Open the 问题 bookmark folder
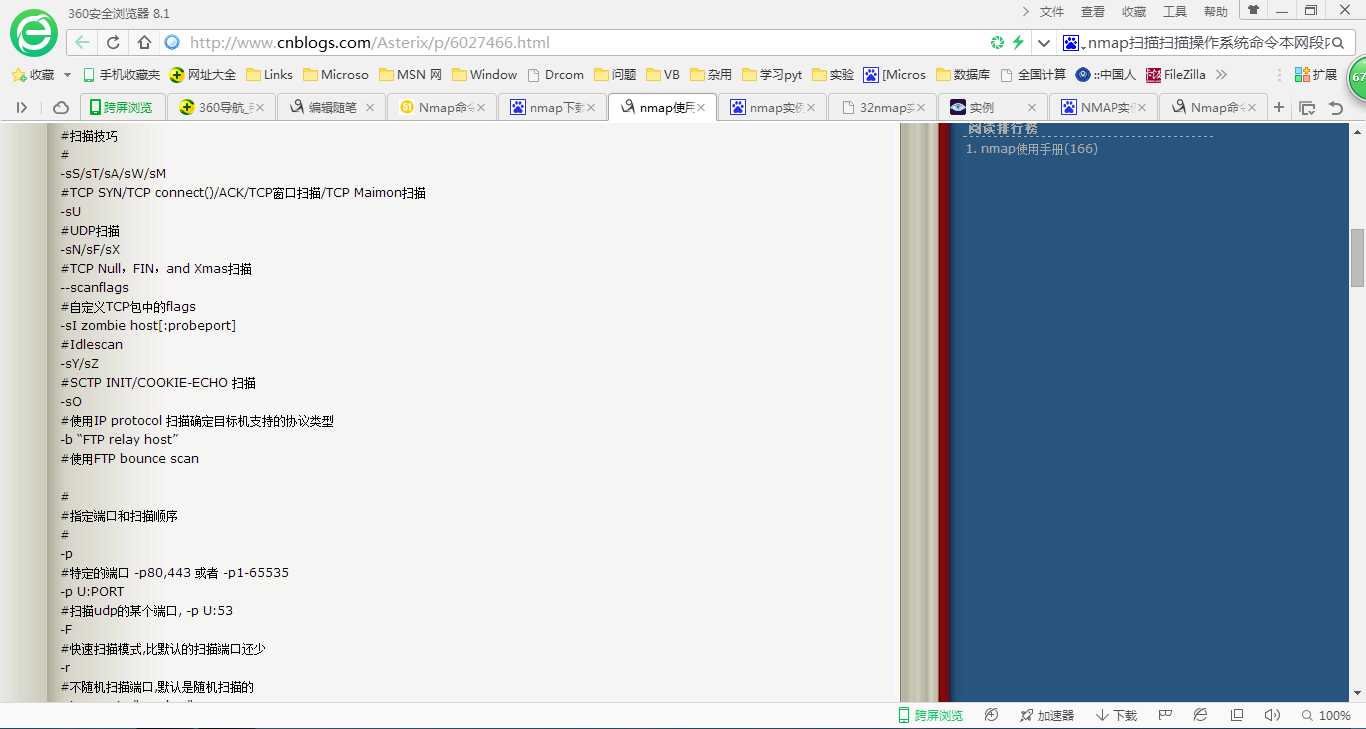The height and width of the screenshot is (729, 1366). 615,75
